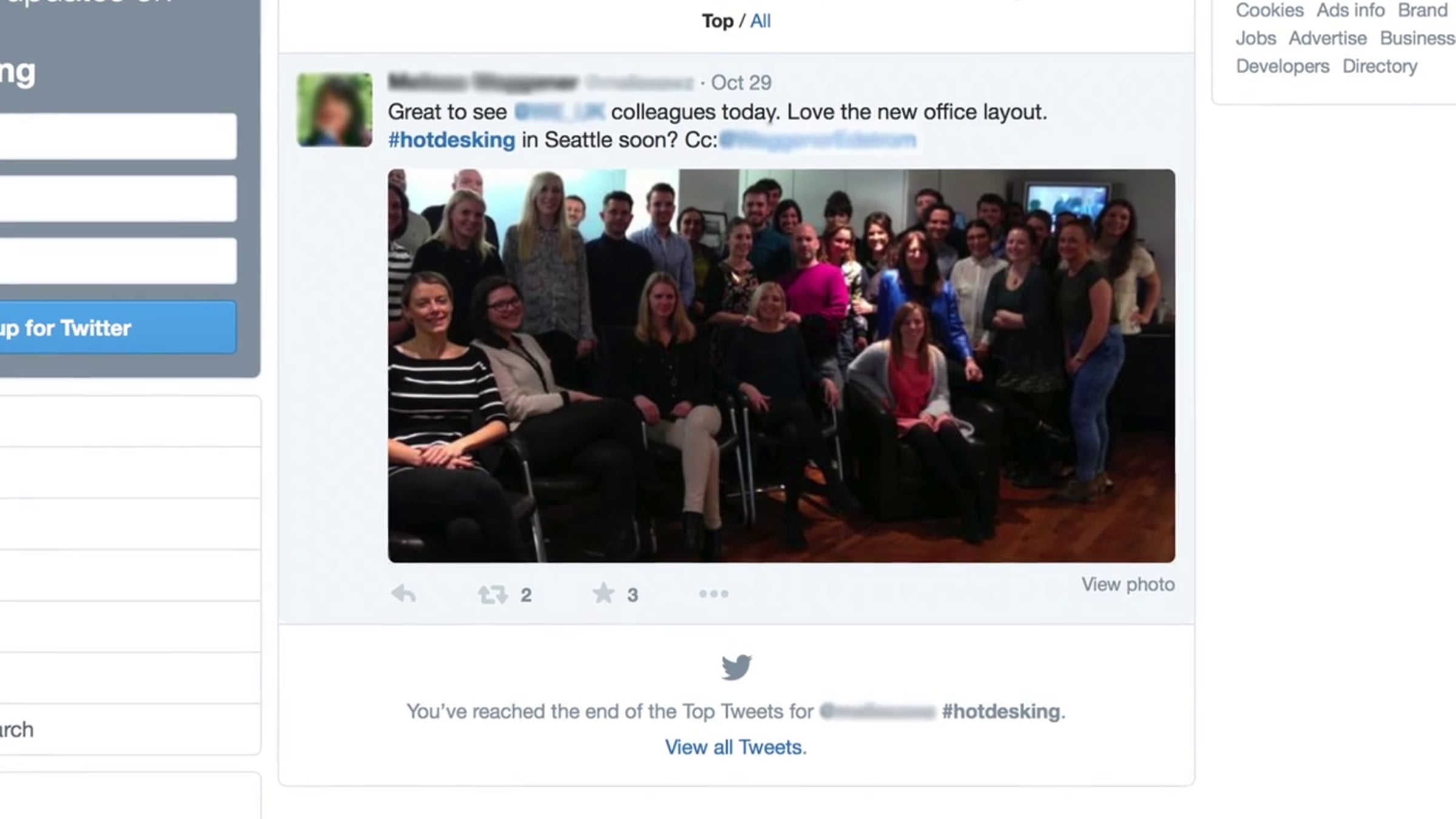Open the Directory footer link
Screen dimensions: 1456x819
pos(1380,66)
